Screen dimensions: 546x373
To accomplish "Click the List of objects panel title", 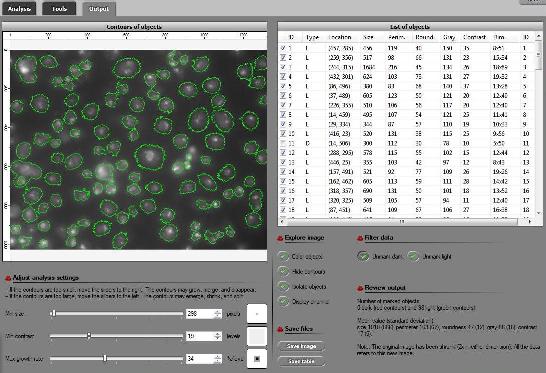I will (x=410, y=26).
